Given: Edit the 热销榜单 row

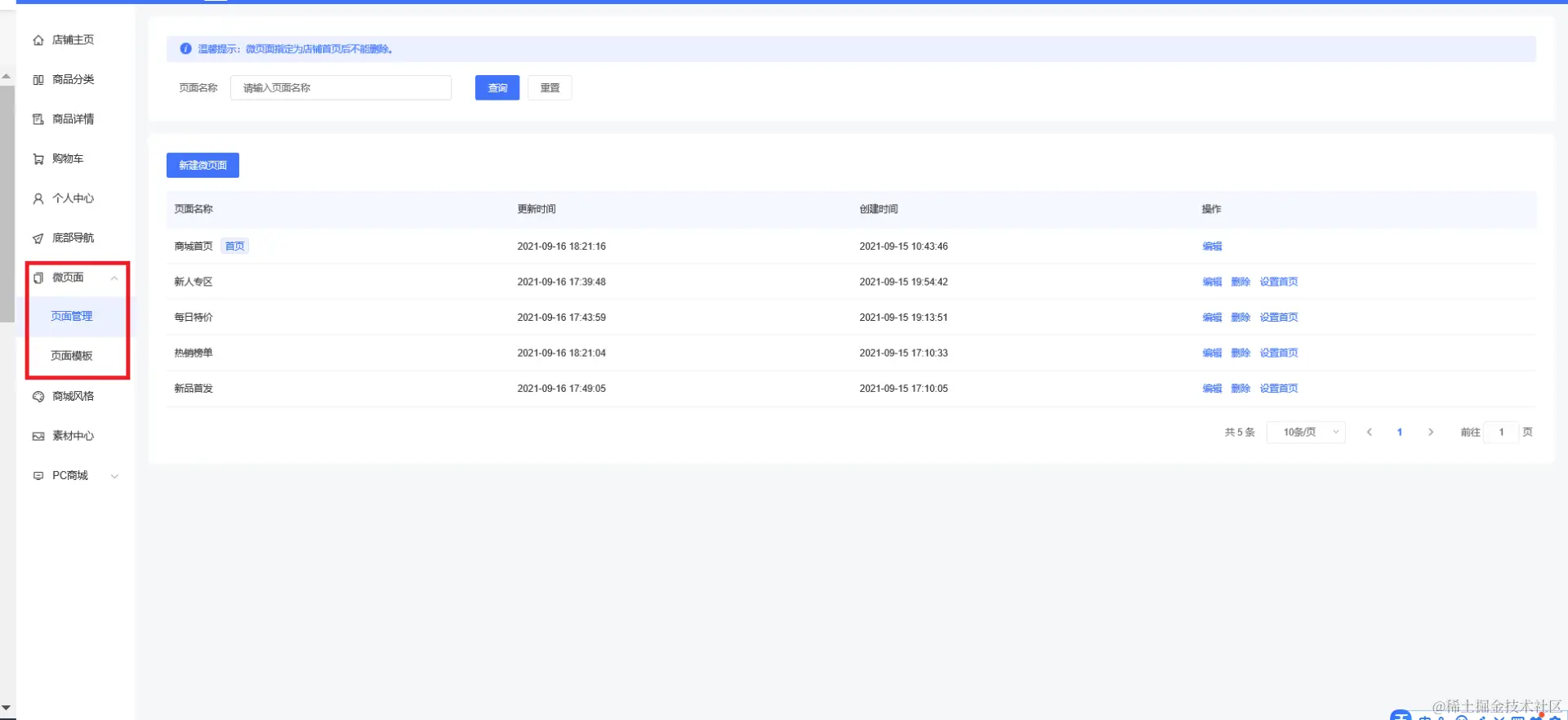Looking at the screenshot, I should pyautogui.click(x=1212, y=353).
